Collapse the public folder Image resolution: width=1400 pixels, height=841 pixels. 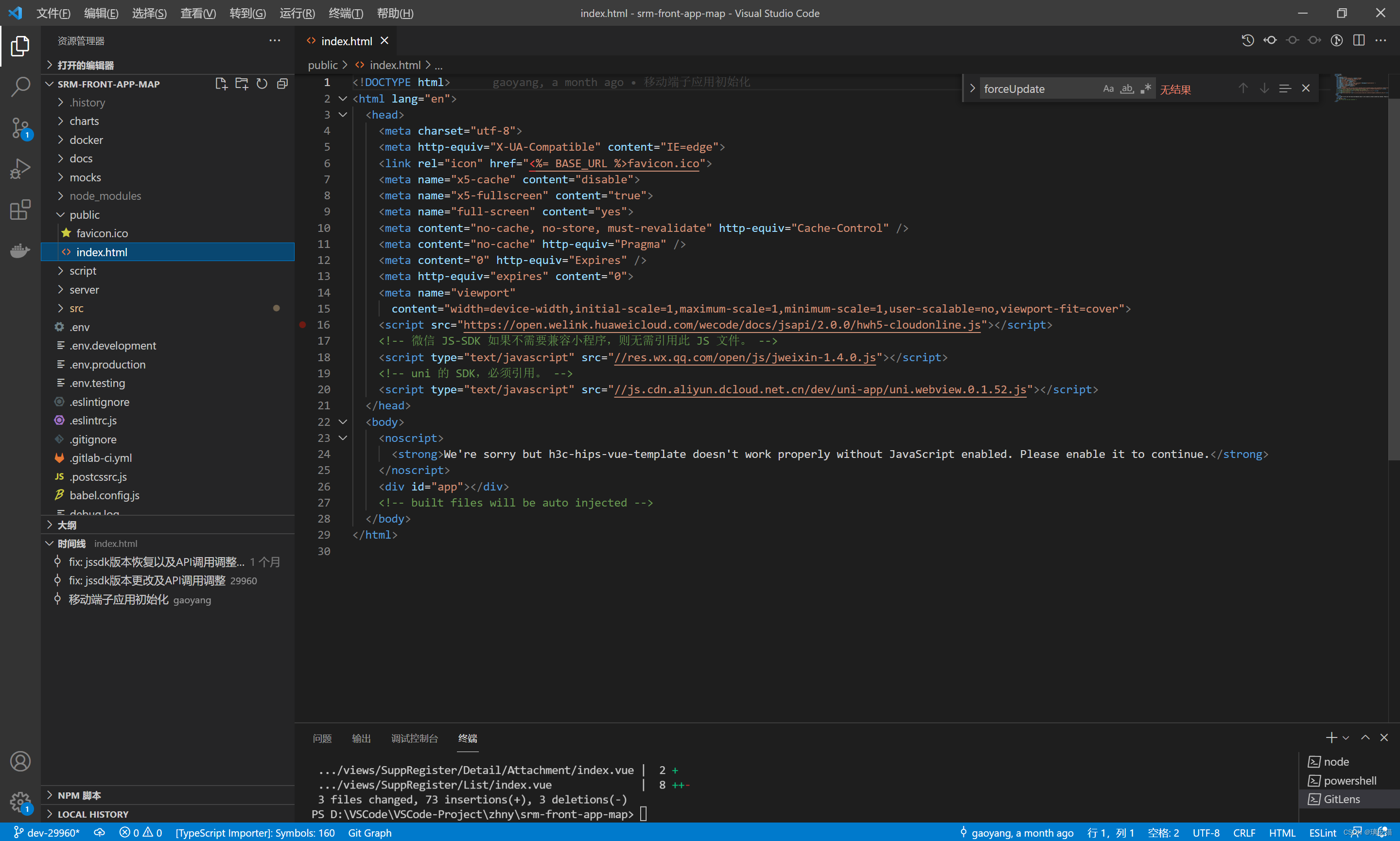[x=167, y=215]
